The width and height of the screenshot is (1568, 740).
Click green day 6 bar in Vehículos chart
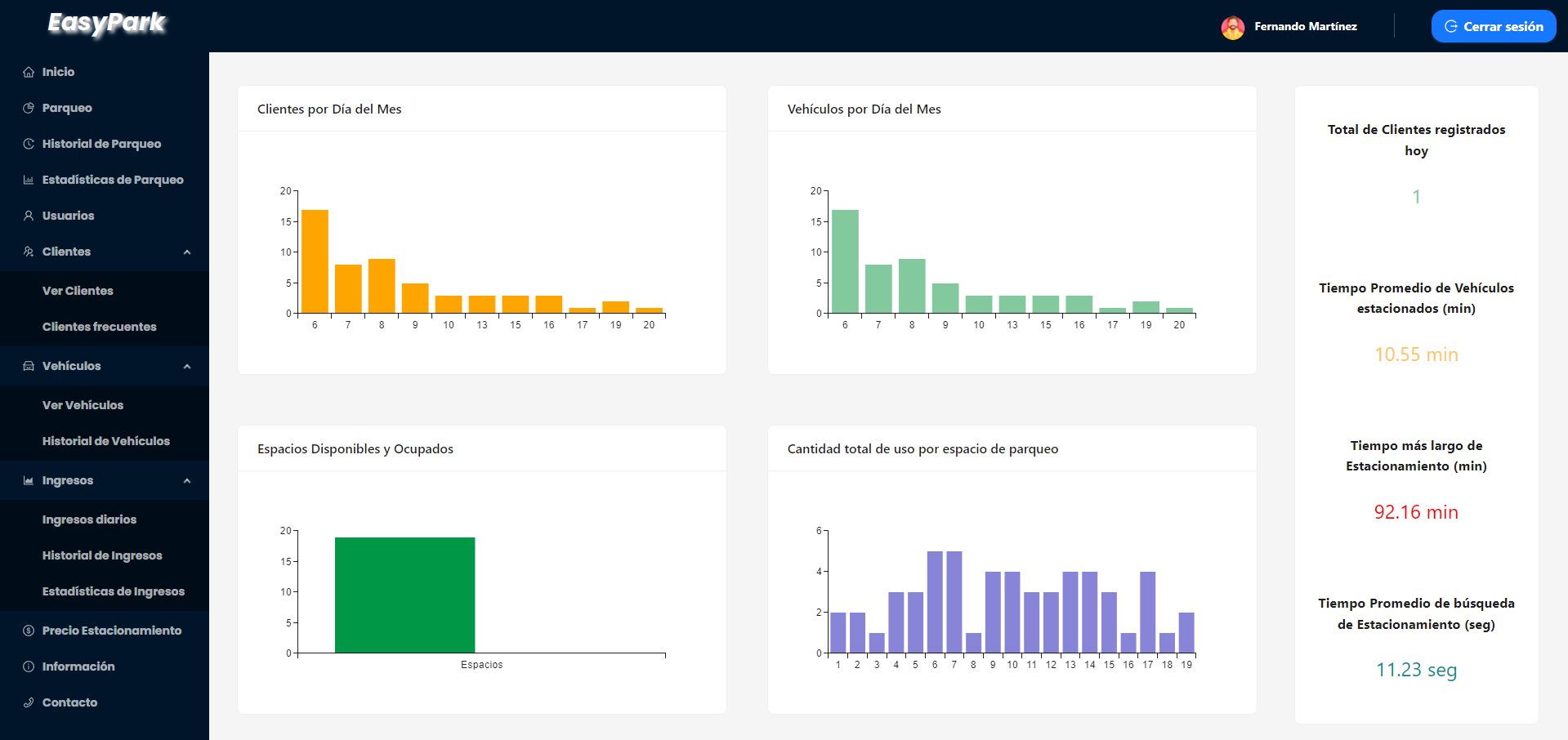[x=845, y=261]
